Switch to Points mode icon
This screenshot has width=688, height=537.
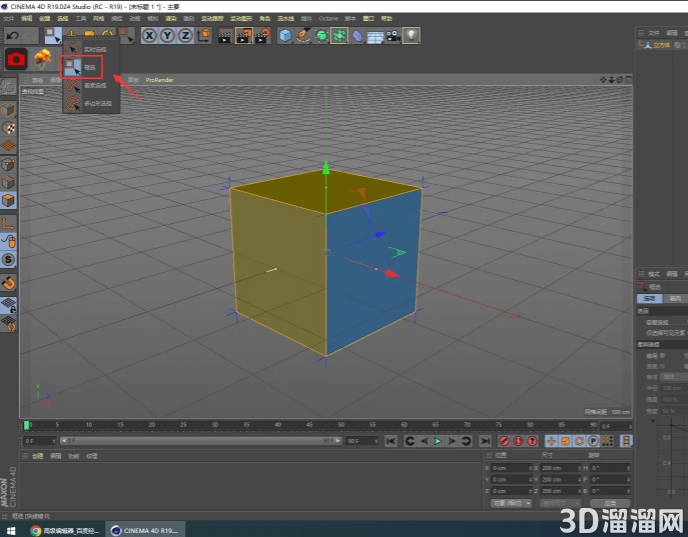[x=8, y=165]
